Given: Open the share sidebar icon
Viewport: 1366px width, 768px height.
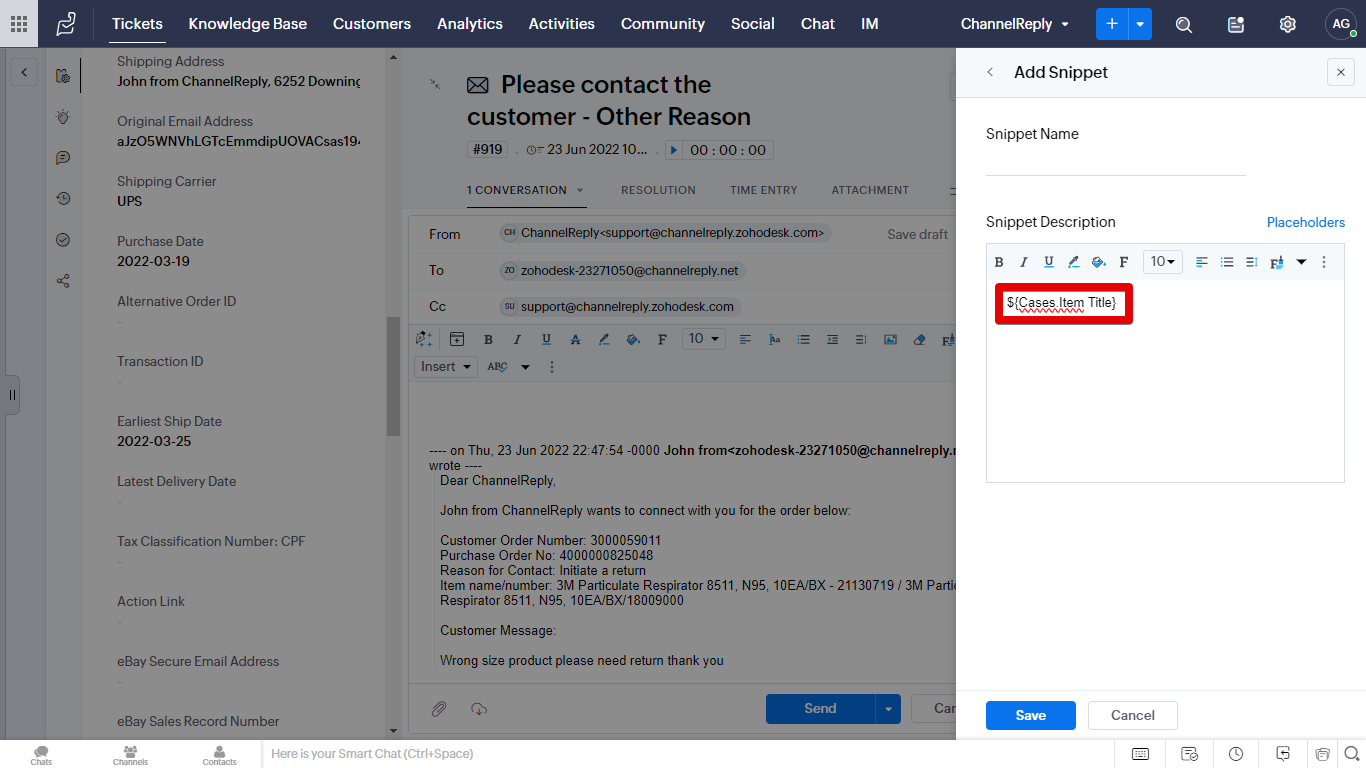Looking at the screenshot, I should (x=63, y=281).
